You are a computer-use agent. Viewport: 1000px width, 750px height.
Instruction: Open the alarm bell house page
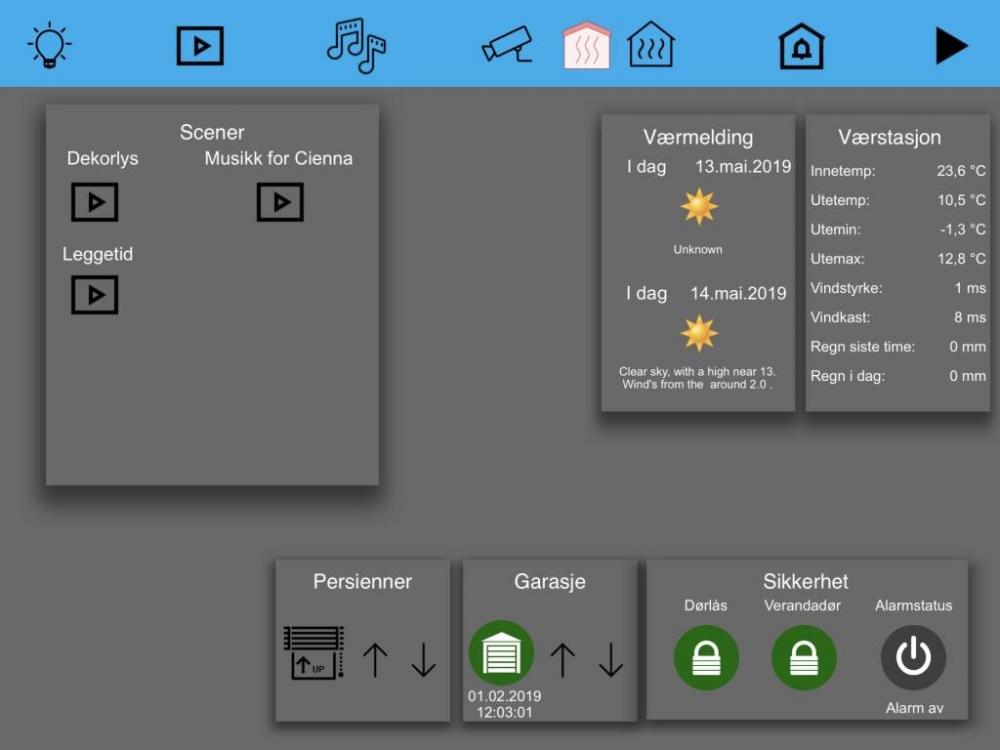(x=802, y=46)
